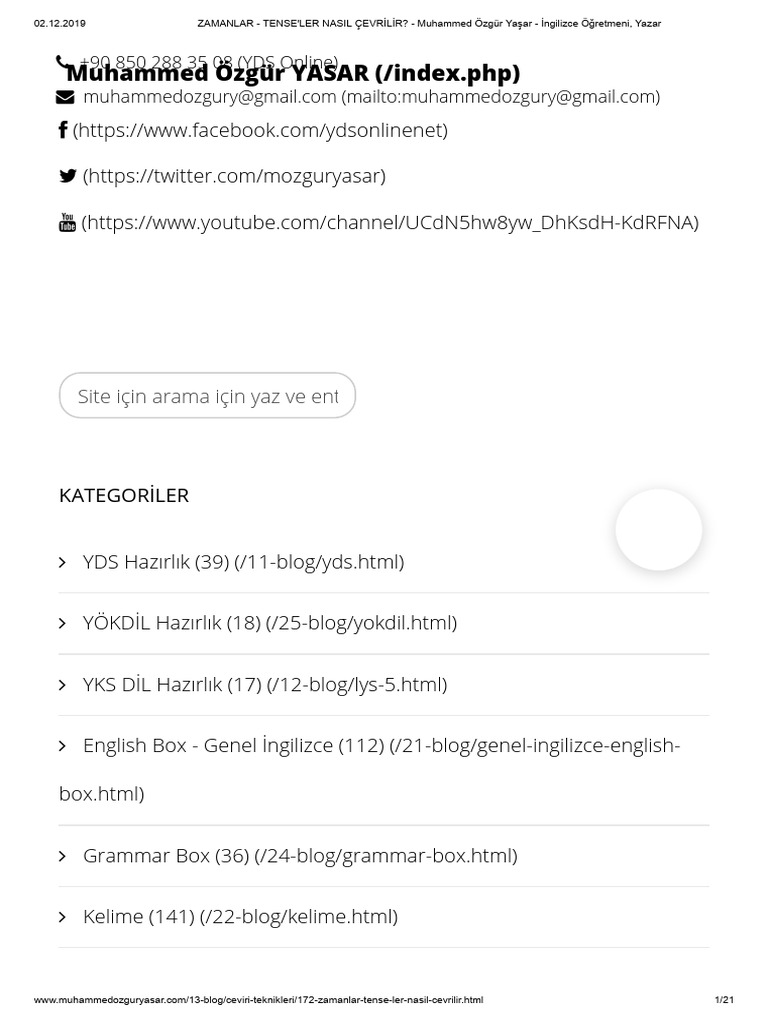Open the YouTube channel icon
This screenshot has height=1024, width=768.
pos(67,222)
